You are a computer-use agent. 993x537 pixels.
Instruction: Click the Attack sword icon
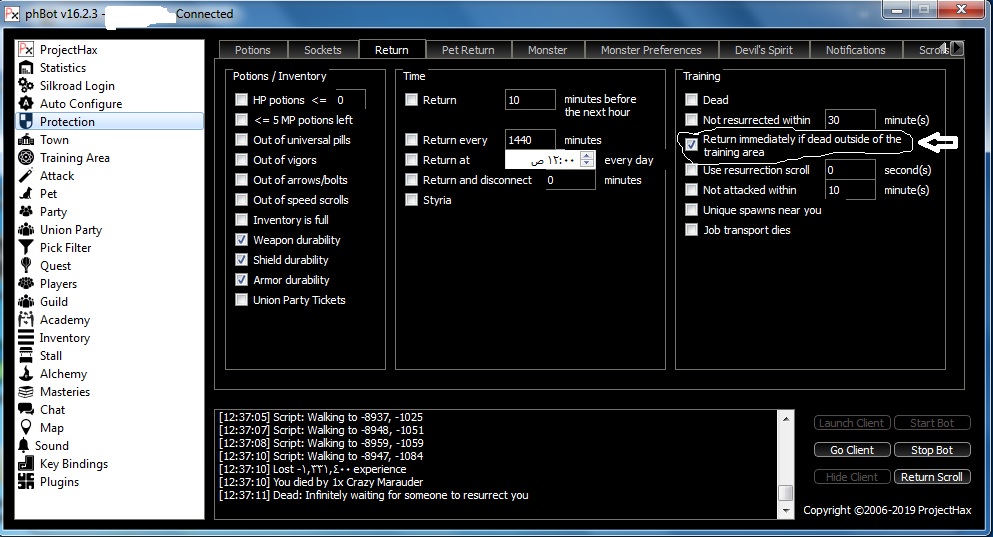point(26,176)
